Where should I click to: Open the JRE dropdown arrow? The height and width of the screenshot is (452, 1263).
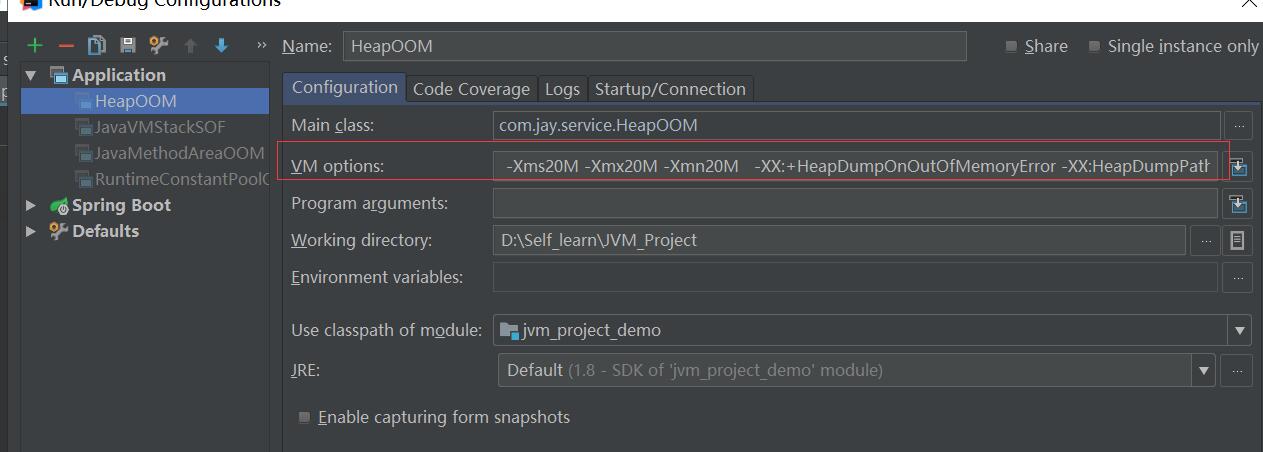click(1204, 370)
